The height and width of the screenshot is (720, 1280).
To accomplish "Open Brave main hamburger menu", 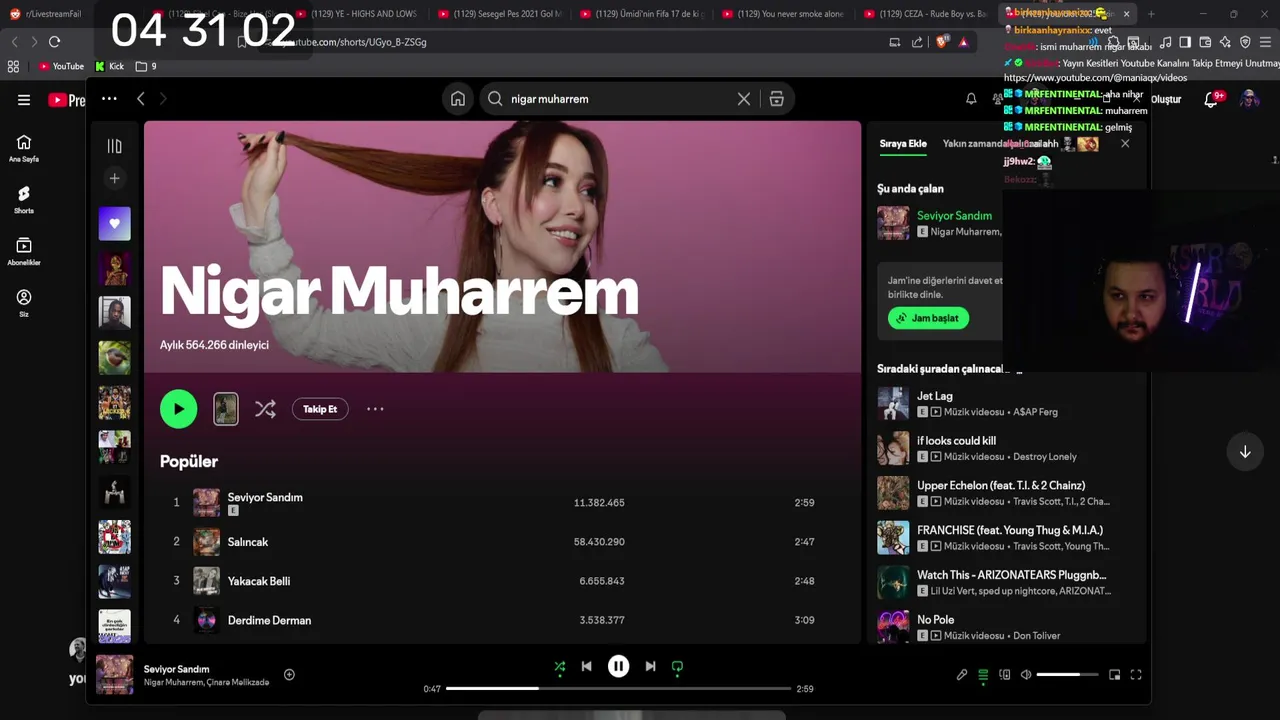I will pyautogui.click(x=1265, y=42).
